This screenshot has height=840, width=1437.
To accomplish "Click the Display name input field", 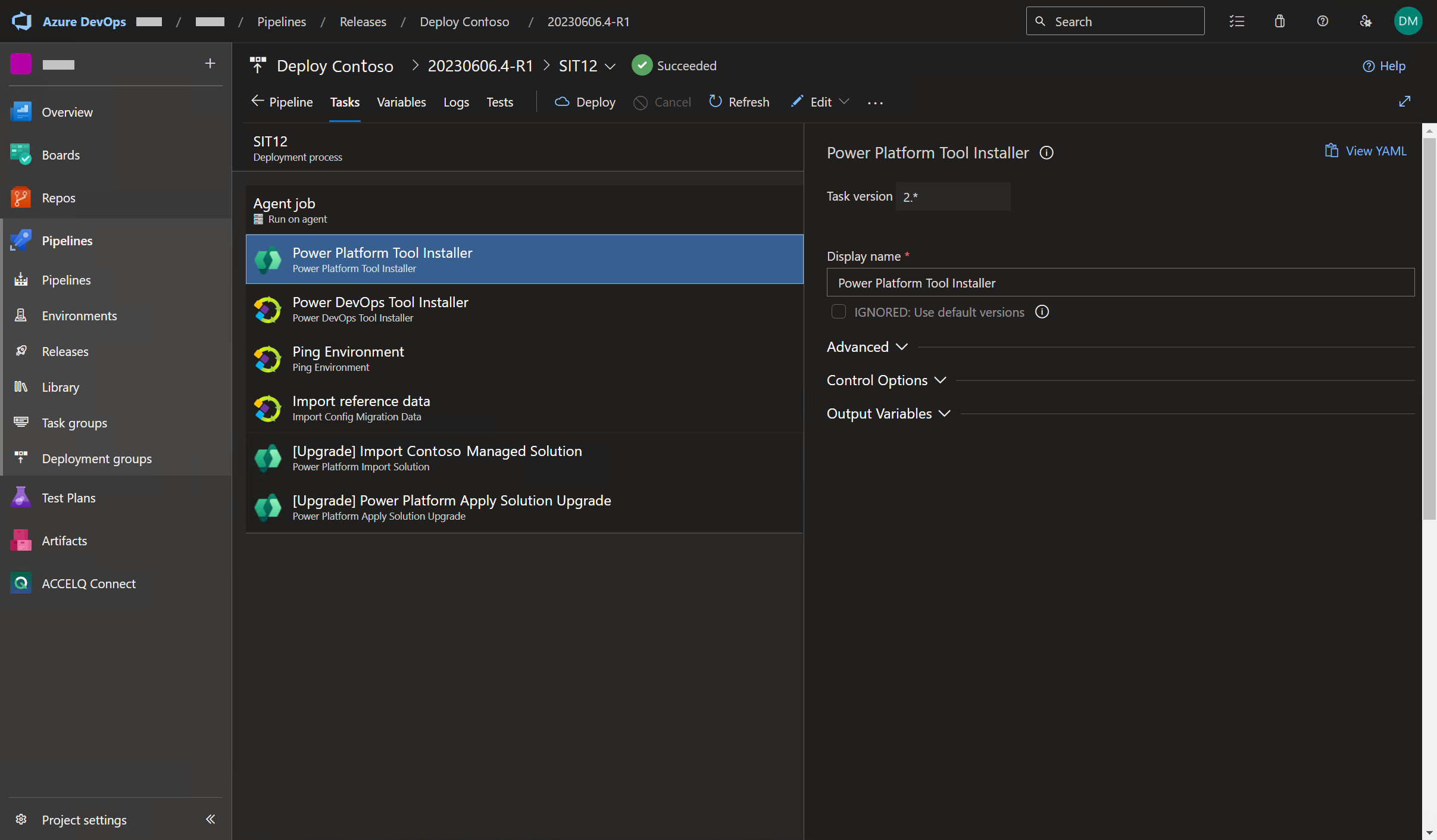I will pos(1120,283).
